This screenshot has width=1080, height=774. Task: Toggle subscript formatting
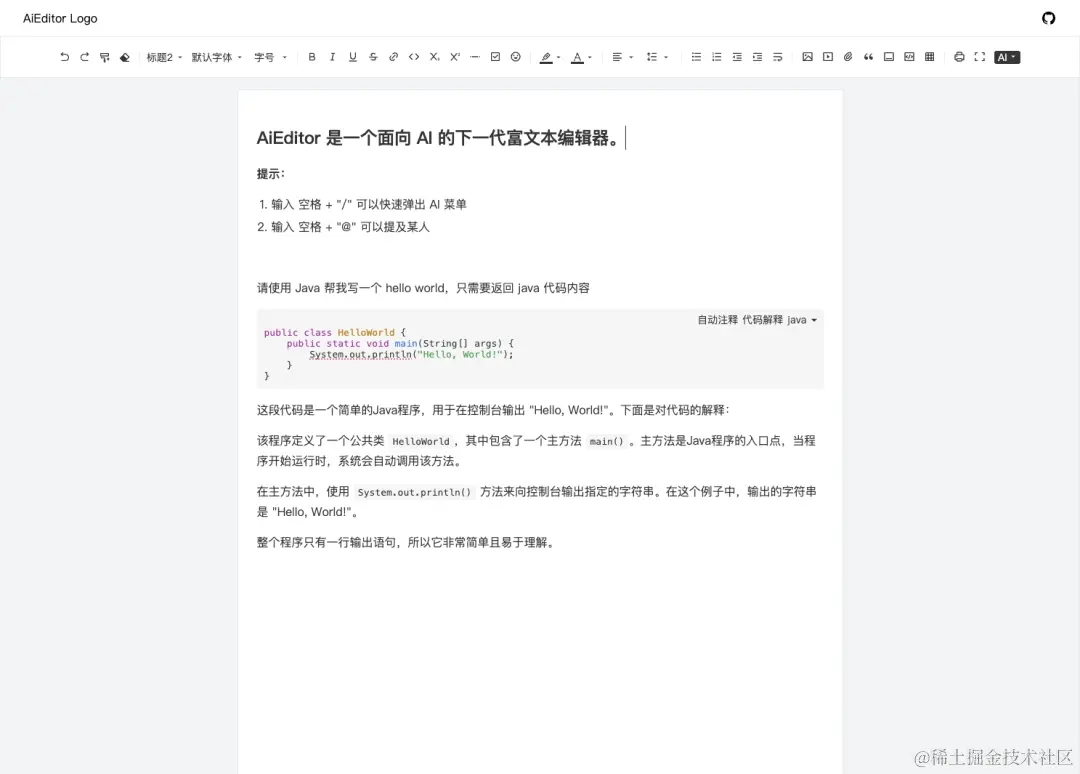pyautogui.click(x=434, y=57)
